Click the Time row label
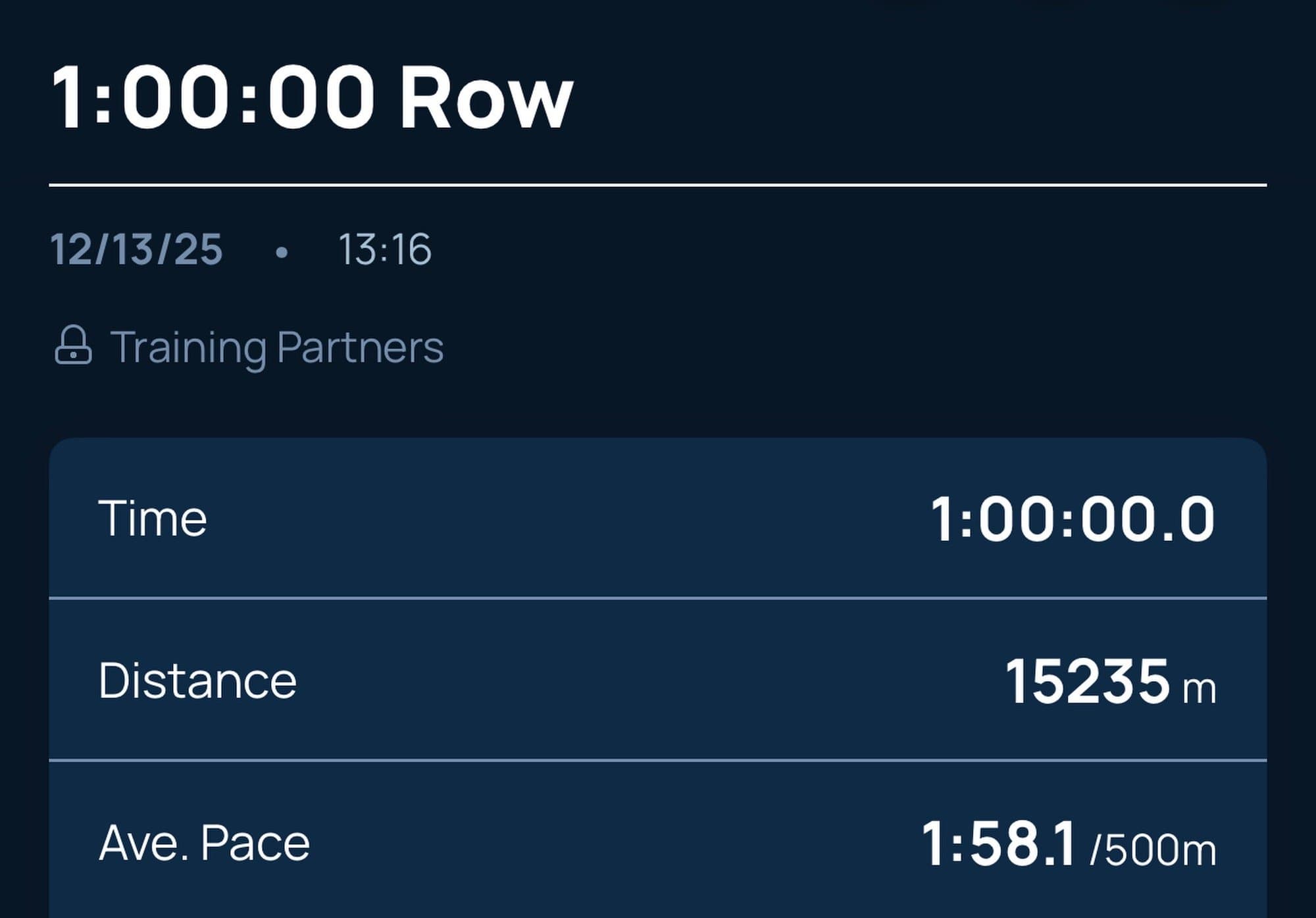Viewport: 1316px width, 918px height. tap(153, 519)
